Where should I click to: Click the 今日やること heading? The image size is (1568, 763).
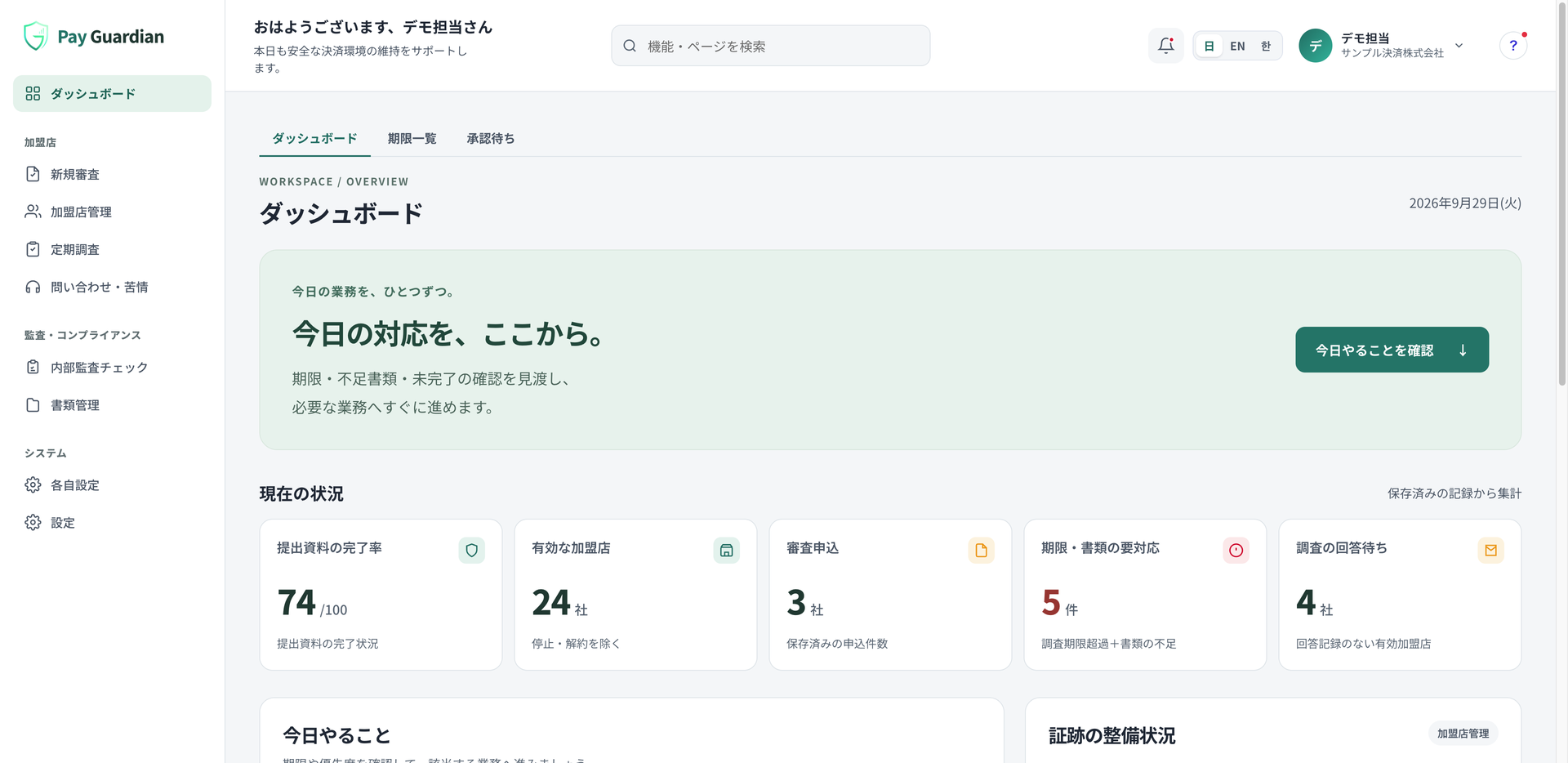[336, 736]
